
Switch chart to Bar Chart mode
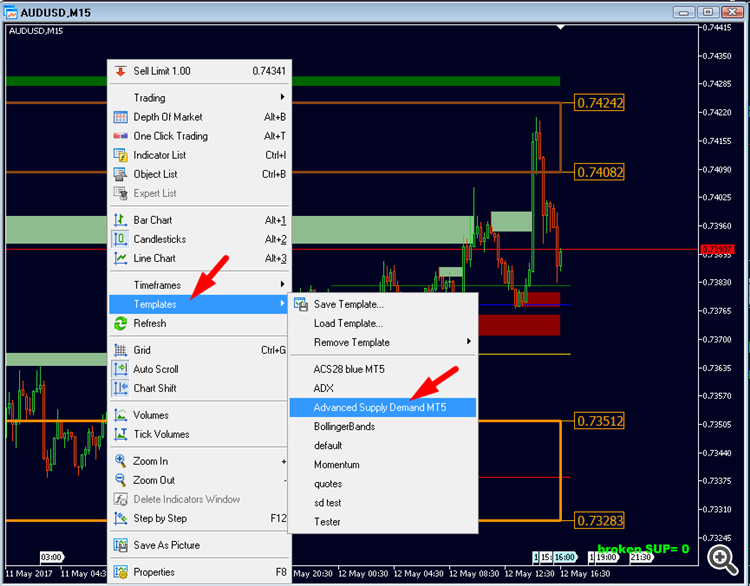[199, 221]
